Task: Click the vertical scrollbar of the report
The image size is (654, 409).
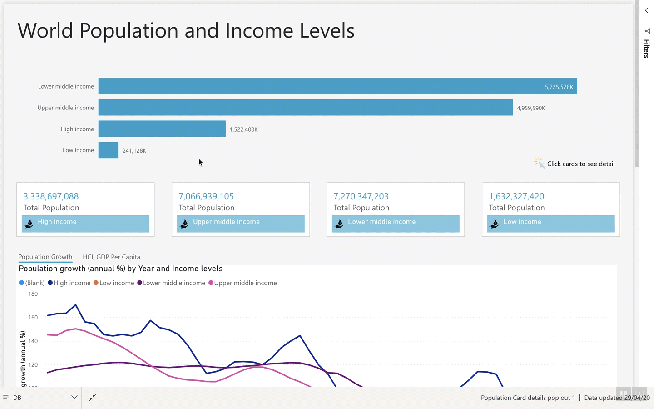Action: pyautogui.click(x=636, y=83)
